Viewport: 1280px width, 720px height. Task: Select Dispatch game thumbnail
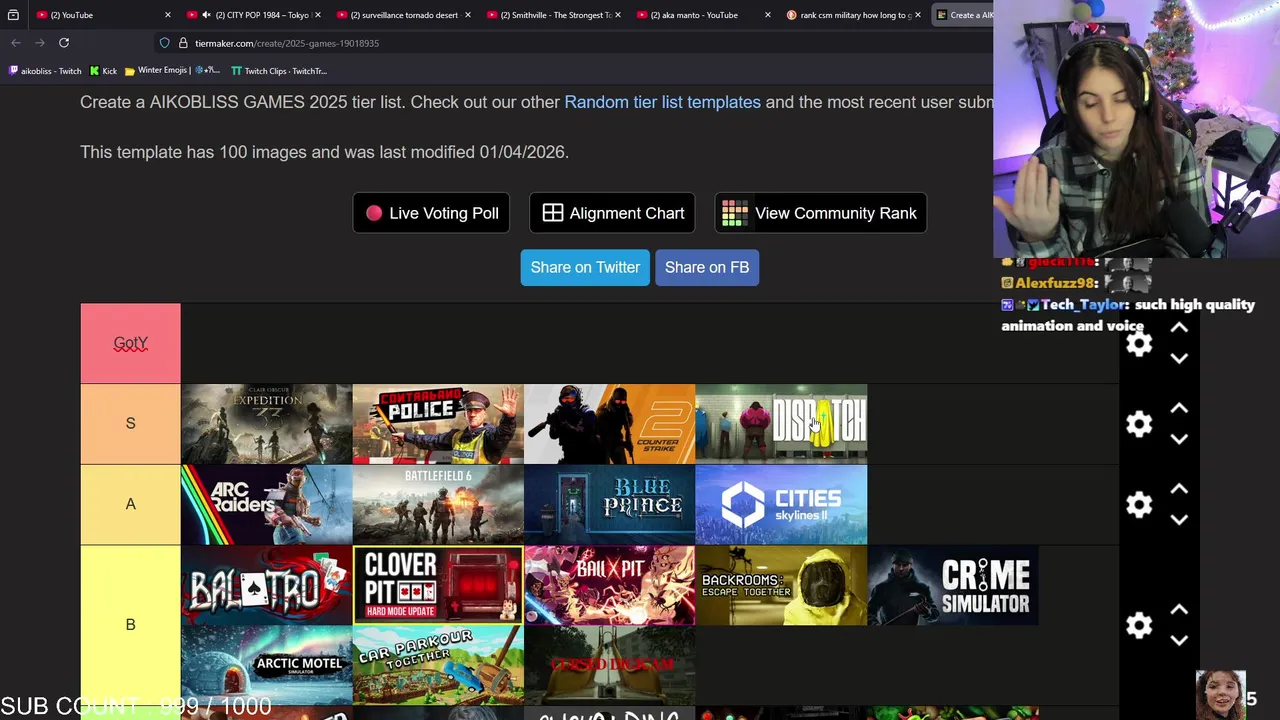tap(781, 424)
